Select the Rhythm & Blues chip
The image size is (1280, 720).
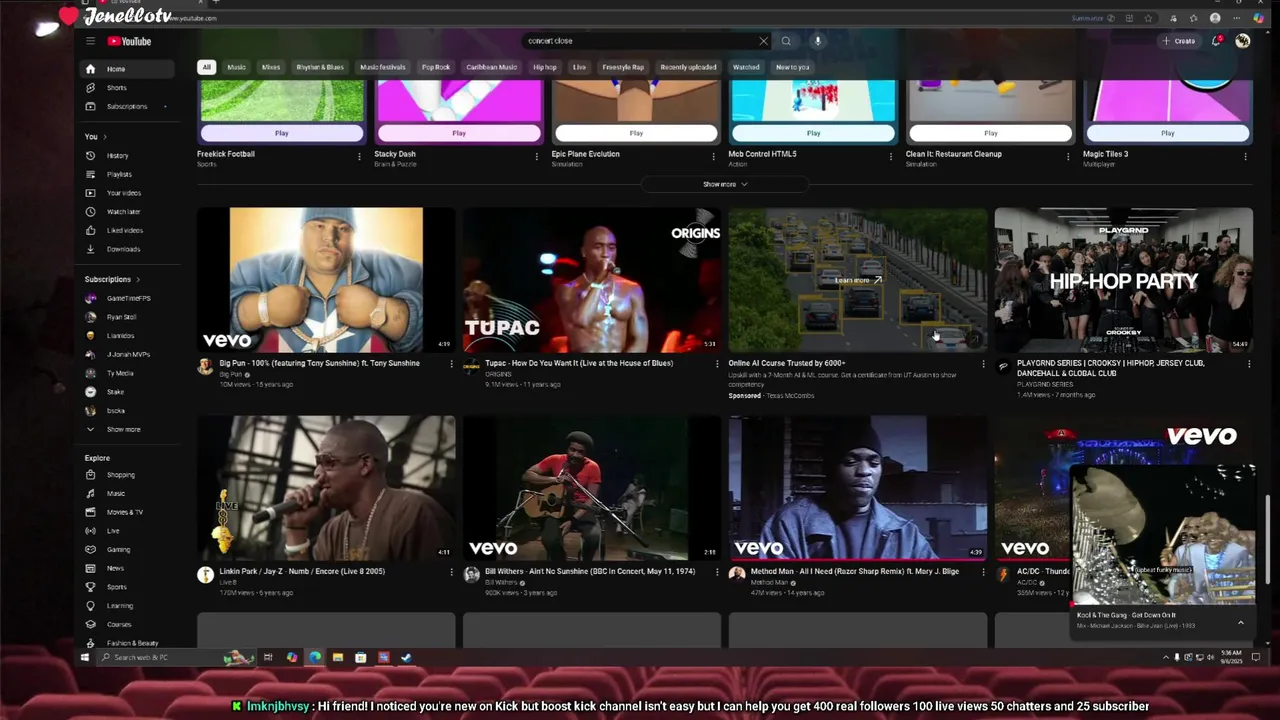(x=320, y=67)
